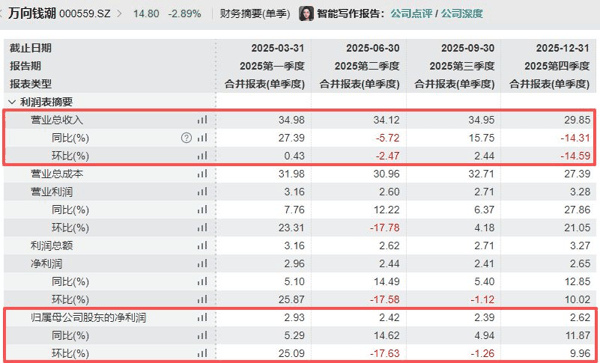The height and width of the screenshot is (363, 600).
Task: Click the 利润总额 row label
Action: [52, 246]
